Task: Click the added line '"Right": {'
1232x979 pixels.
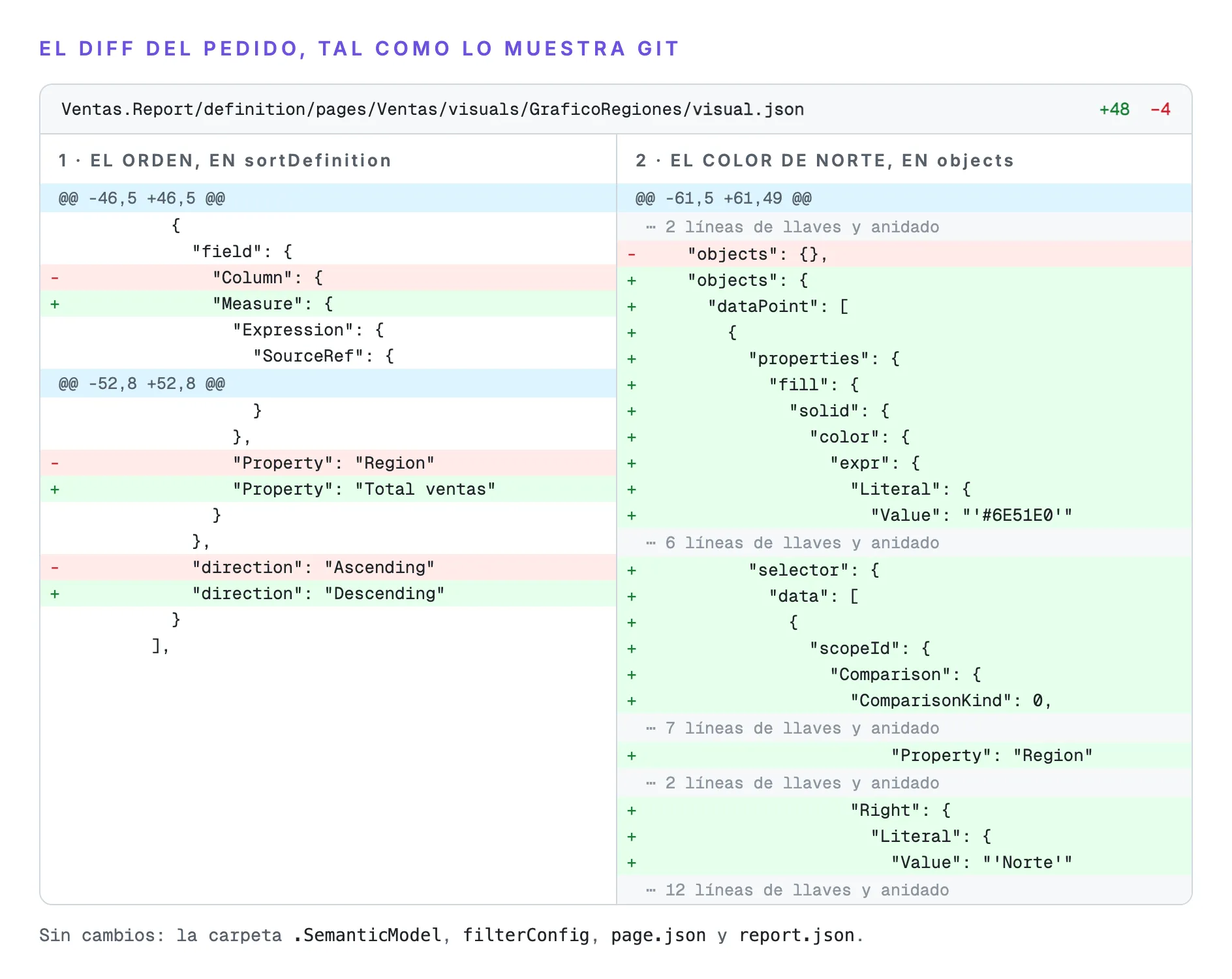Action: tap(904, 811)
